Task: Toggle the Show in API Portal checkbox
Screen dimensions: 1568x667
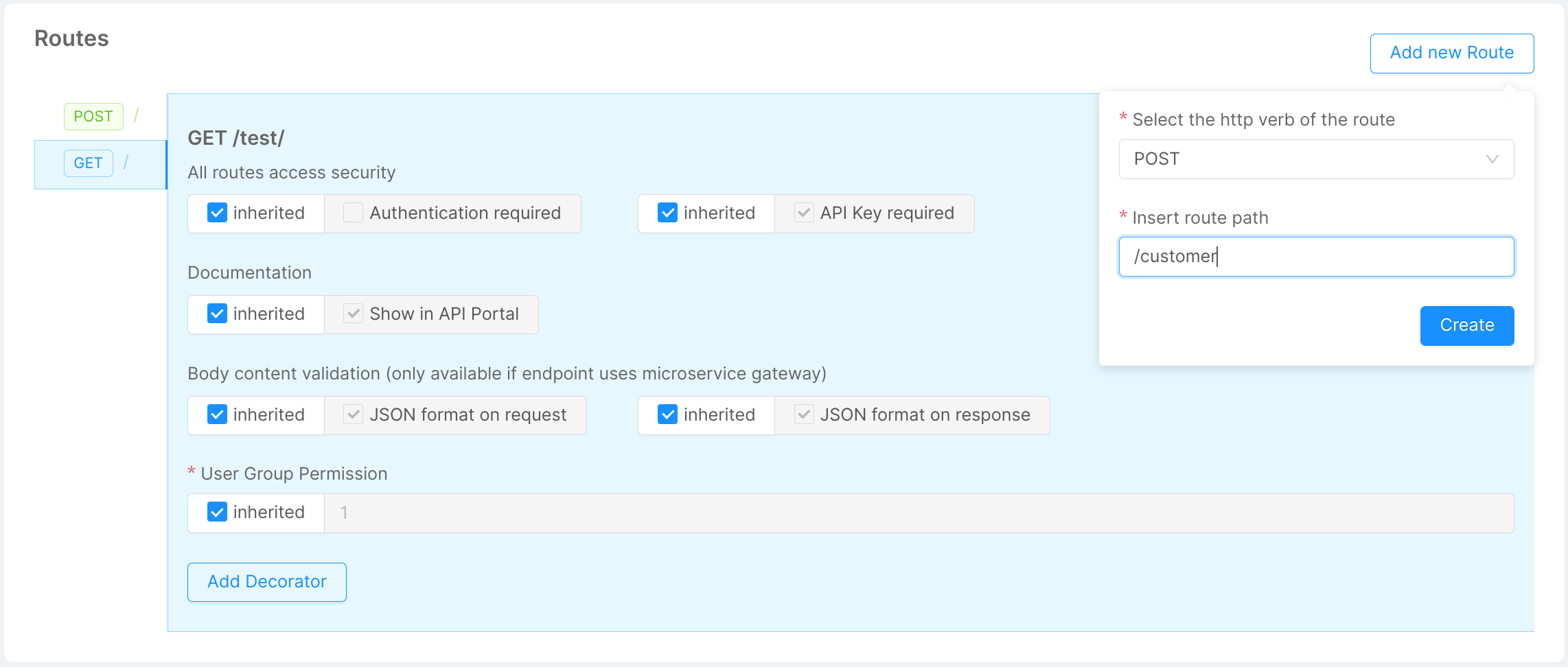Action: click(x=353, y=314)
